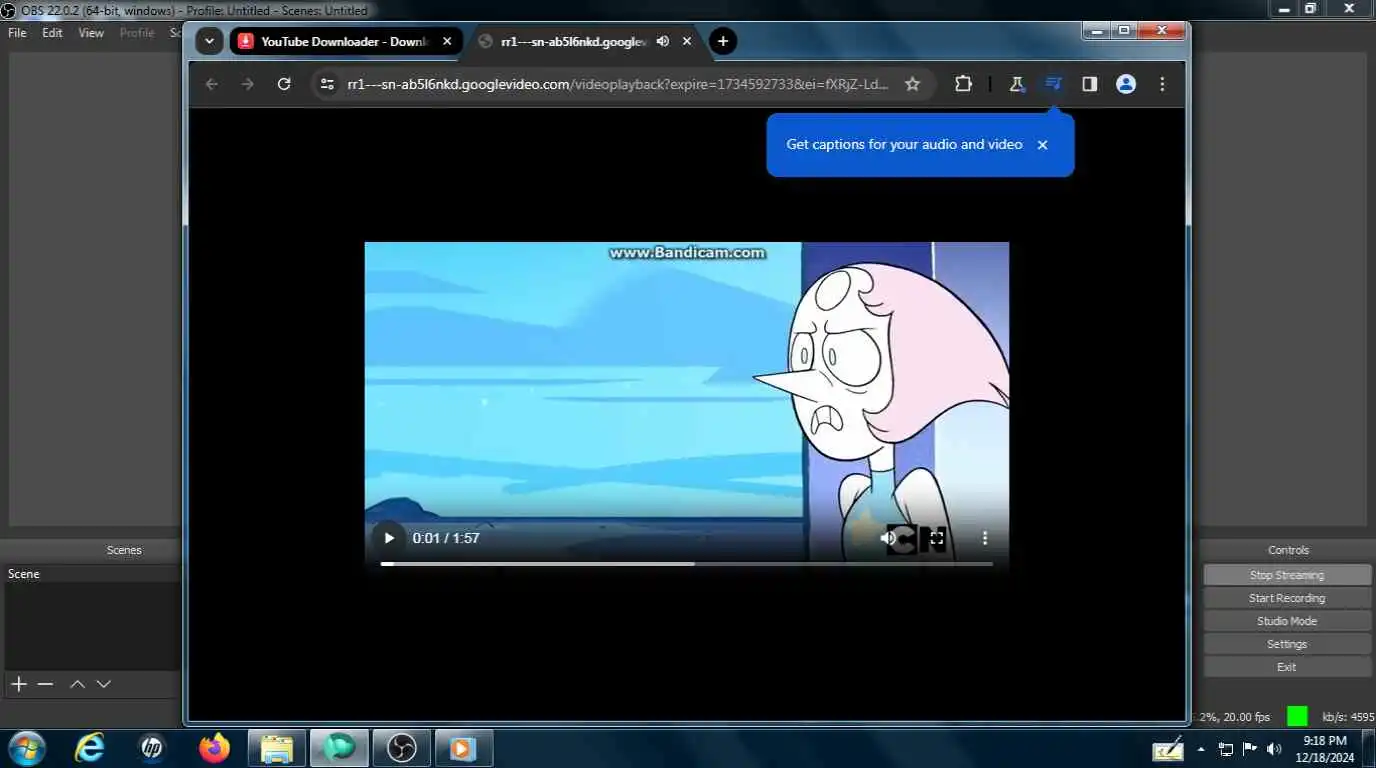
Task: Open system volume tray icon
Action: coord(1273,748)
